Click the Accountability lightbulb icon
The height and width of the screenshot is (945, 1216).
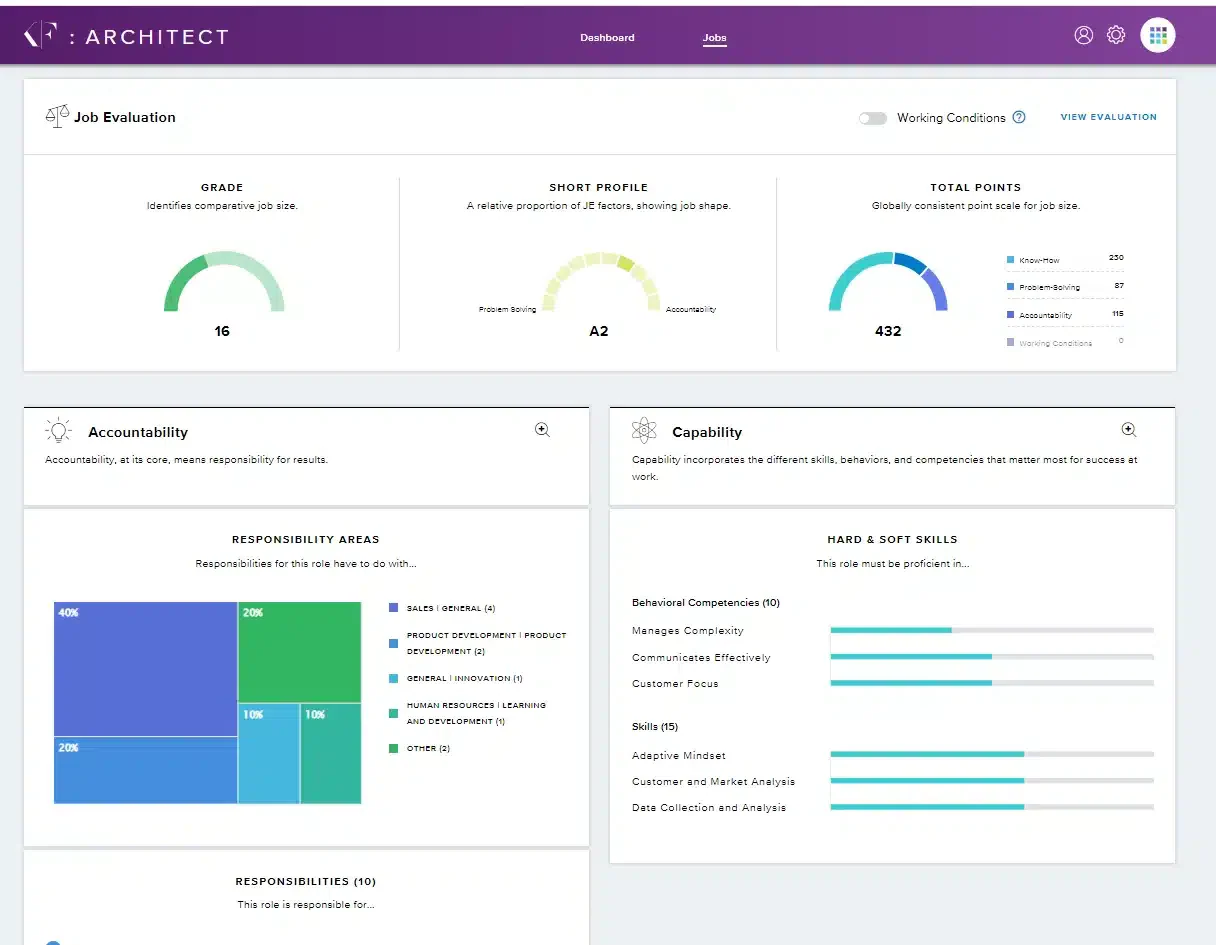pos(59,431)
